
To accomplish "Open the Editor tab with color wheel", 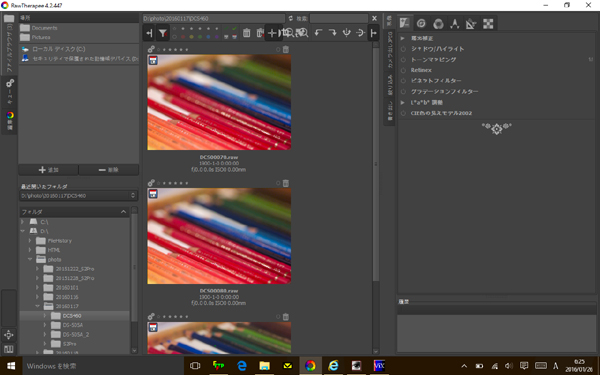I will [10, 121].
